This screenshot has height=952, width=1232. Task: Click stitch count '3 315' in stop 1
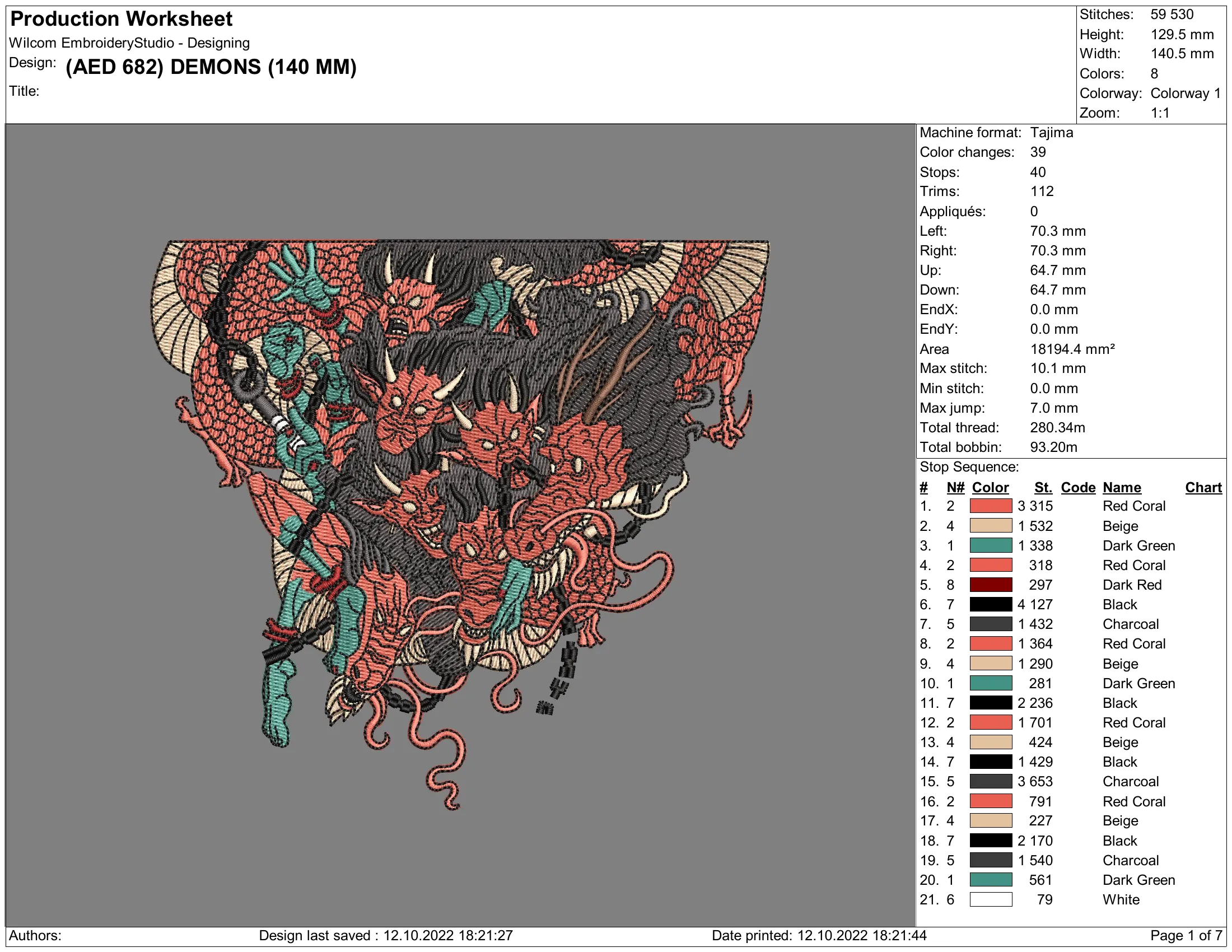(x=1035, y=506)
